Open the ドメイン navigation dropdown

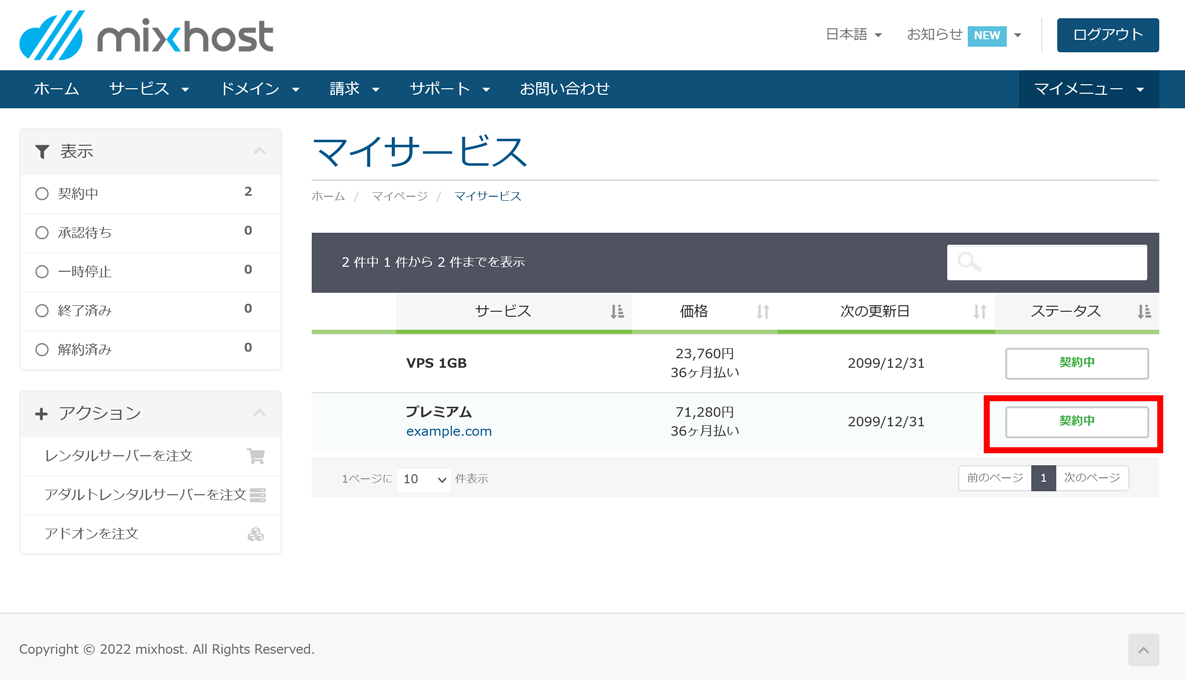tap(260, 89)
